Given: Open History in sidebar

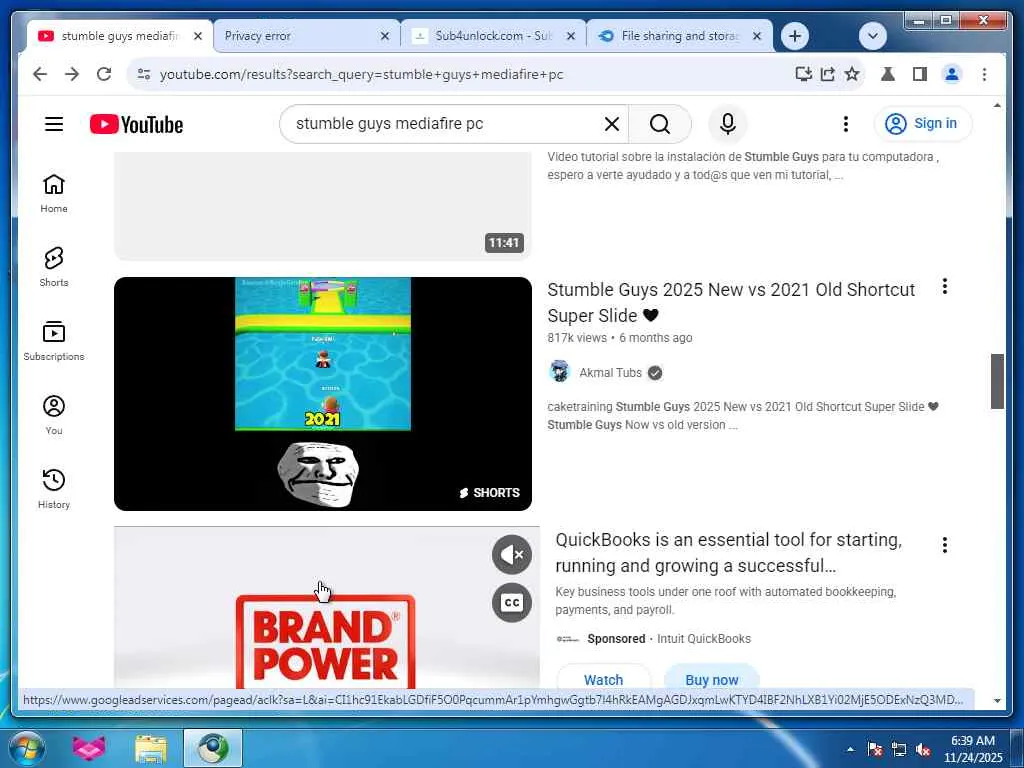Looking at the screenshot, I should pyautogui.click(x=54, y=488).
